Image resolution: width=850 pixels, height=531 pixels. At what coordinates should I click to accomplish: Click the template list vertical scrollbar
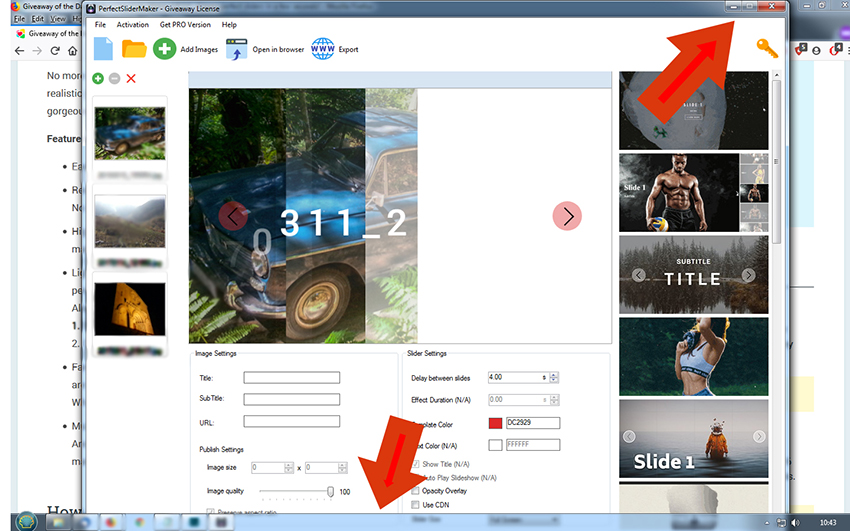(x=776, y=161)
